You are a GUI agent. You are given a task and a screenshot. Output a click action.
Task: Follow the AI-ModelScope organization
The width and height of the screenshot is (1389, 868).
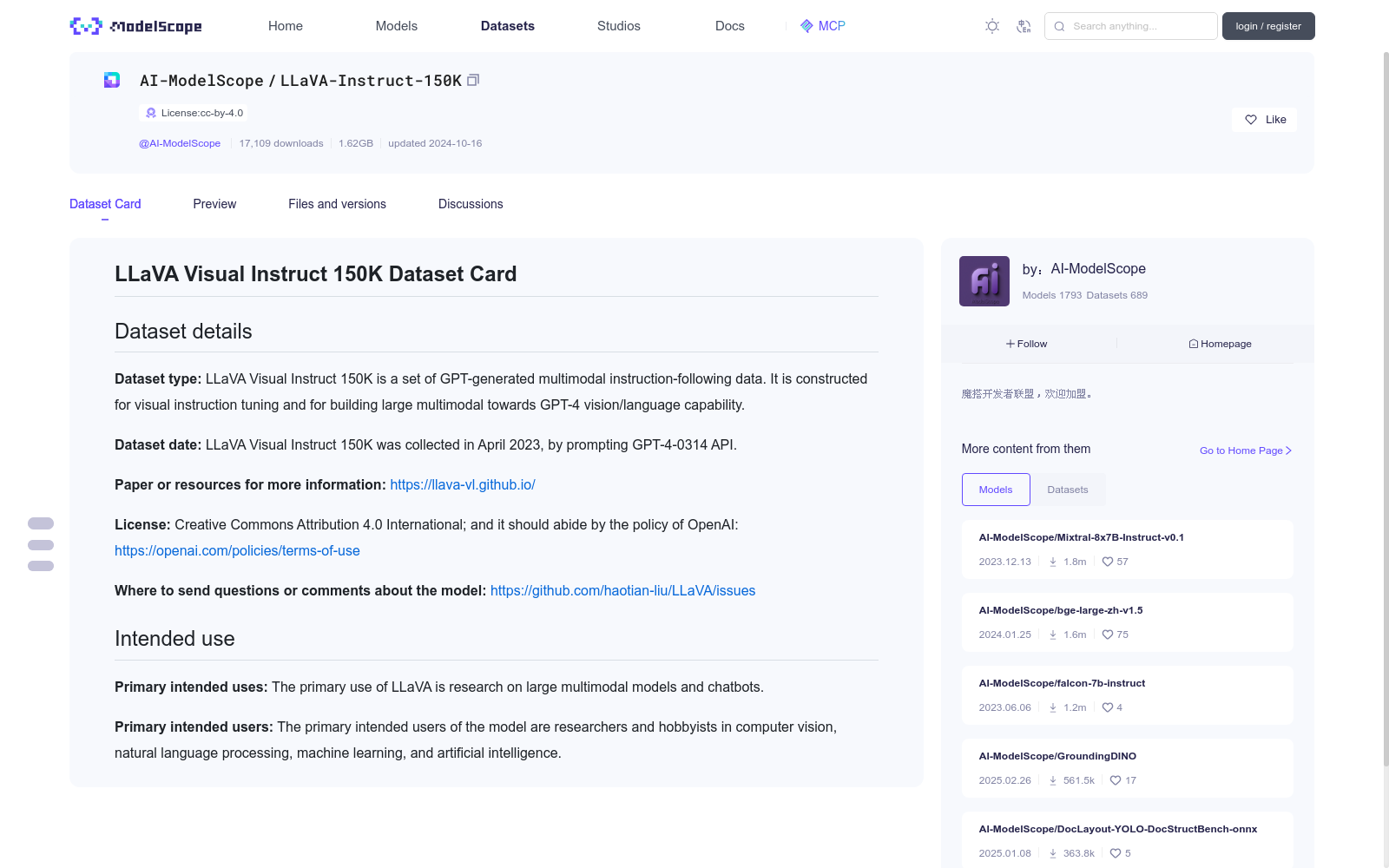pyautogui.click(x=1027, y=344)
